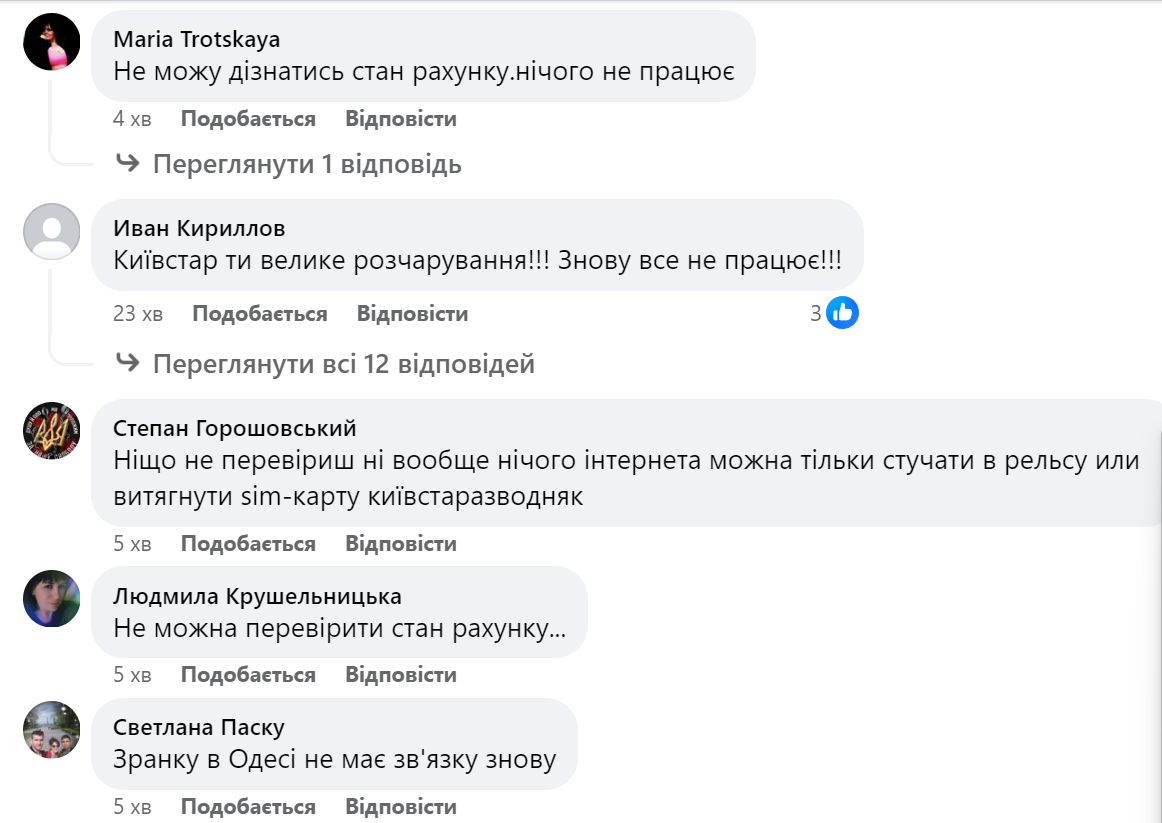The width and height of the screenshot is (1162, 823).
Task: Like Maria Trotskaya's comment
Action: click(x=248, y=119)
